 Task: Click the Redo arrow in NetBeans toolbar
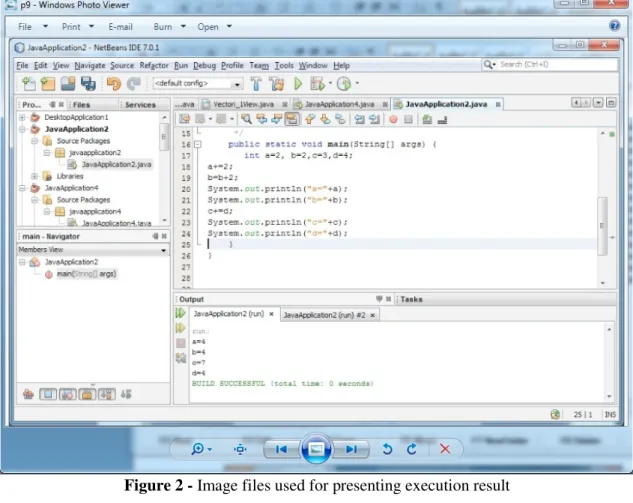[x=133, y=84]
